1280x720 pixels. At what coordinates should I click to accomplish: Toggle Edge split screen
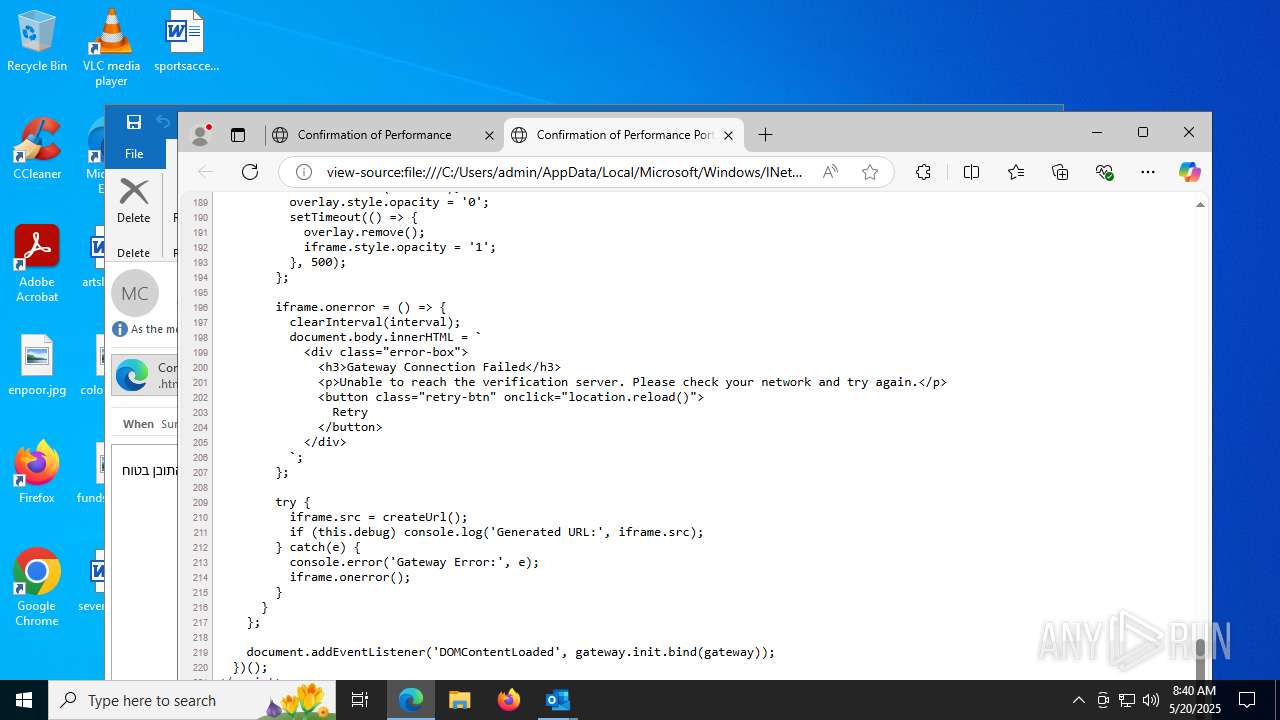(971, 172)
